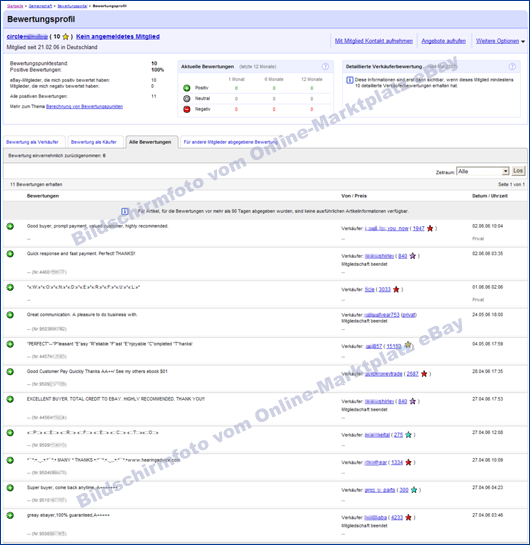Image resolution: width=530 pixels, height=545 pixels.
Task: Open seller score link 2687
Action: pos(413,374)
